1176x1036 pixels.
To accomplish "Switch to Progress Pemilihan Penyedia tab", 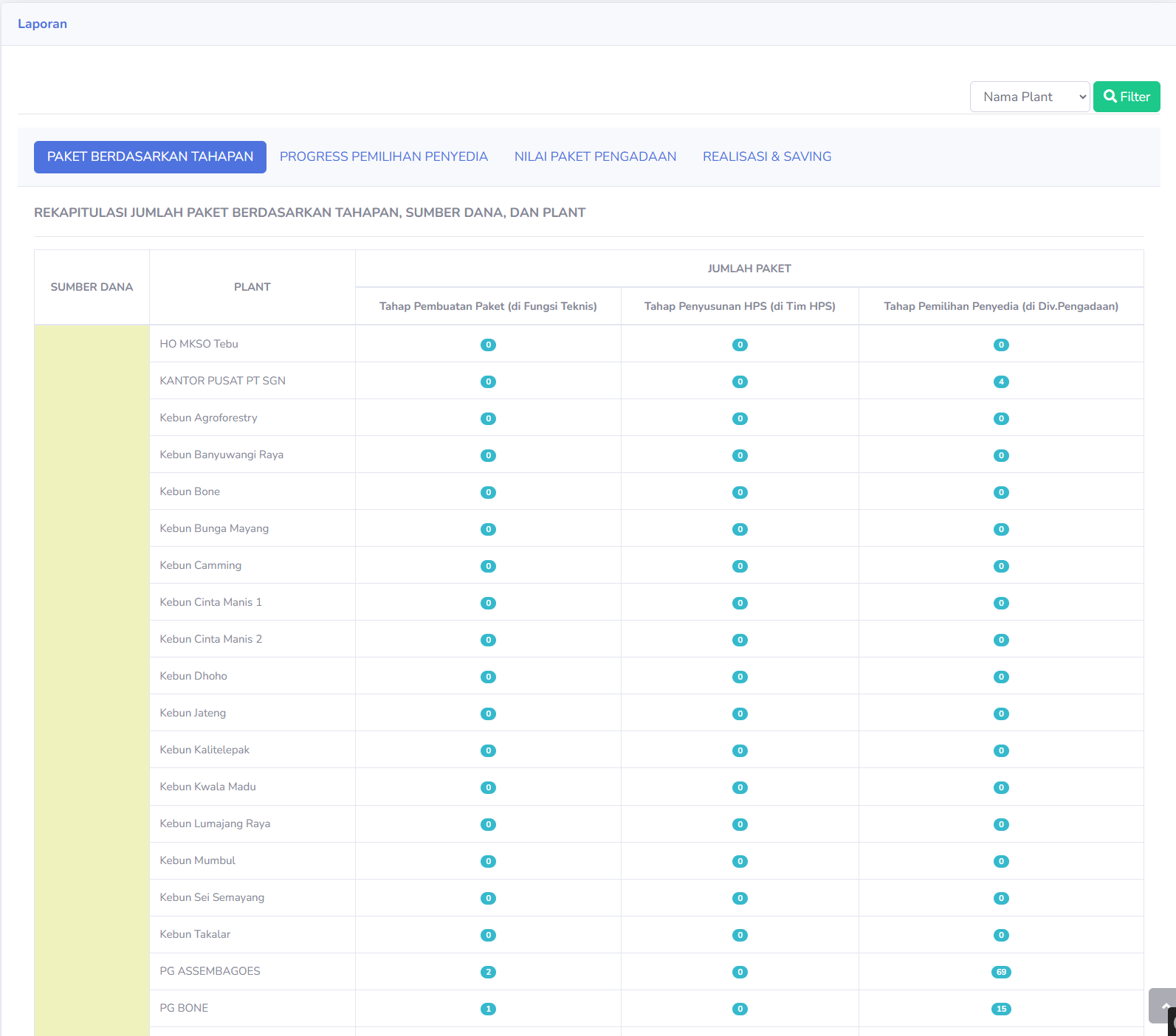I will [383, 157].
